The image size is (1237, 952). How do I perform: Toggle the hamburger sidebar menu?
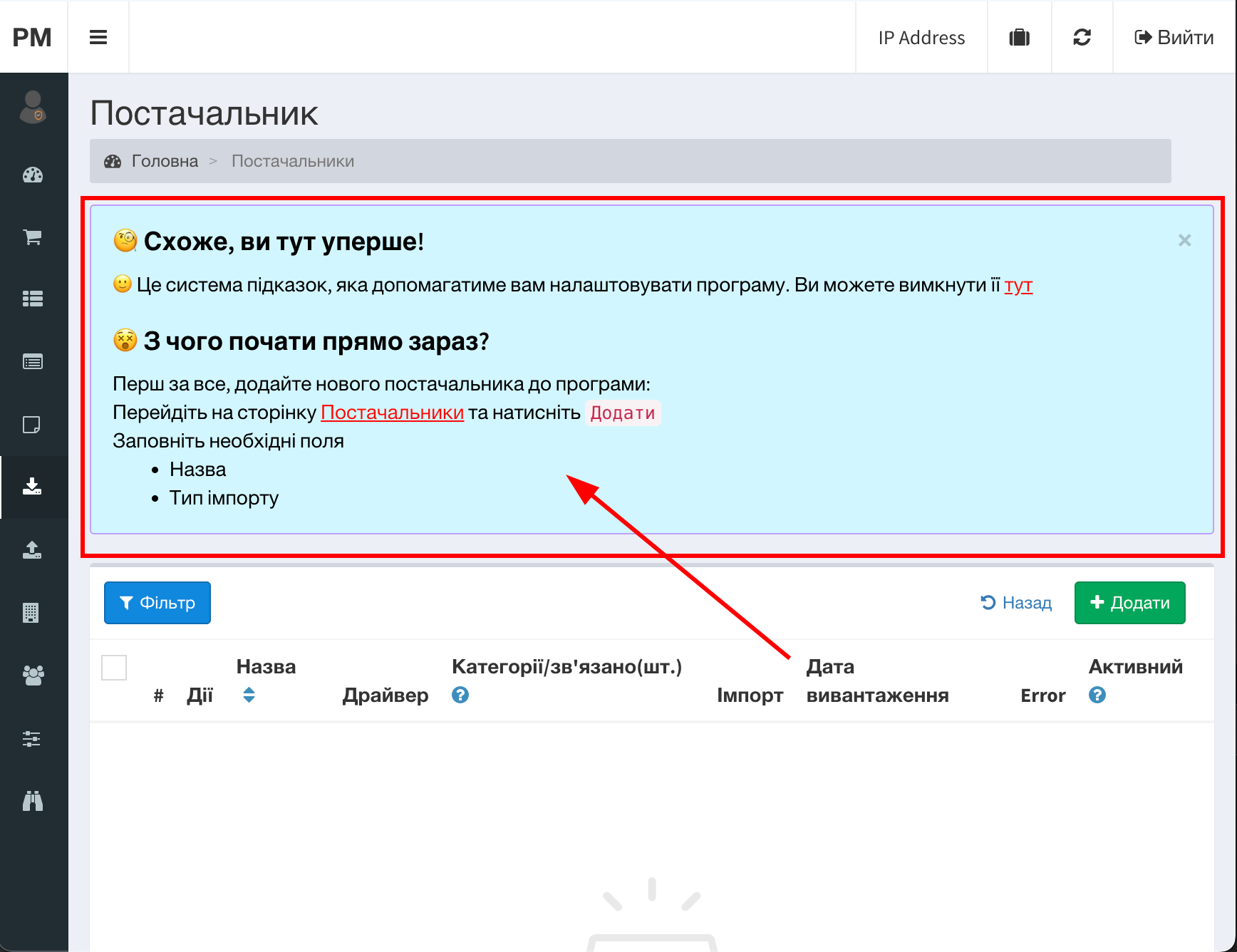(x=98, y=37)
